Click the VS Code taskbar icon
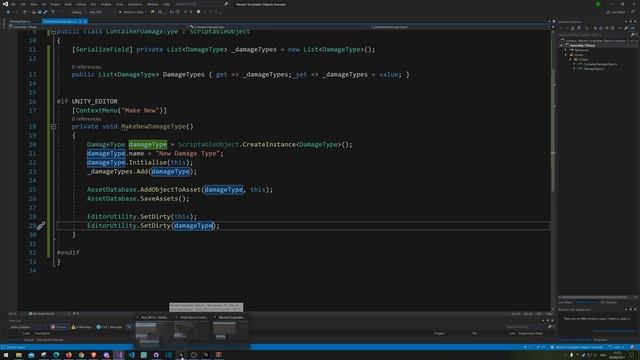Image resolution: width=640 pixels, height=360 pixels. coord(131,355)
